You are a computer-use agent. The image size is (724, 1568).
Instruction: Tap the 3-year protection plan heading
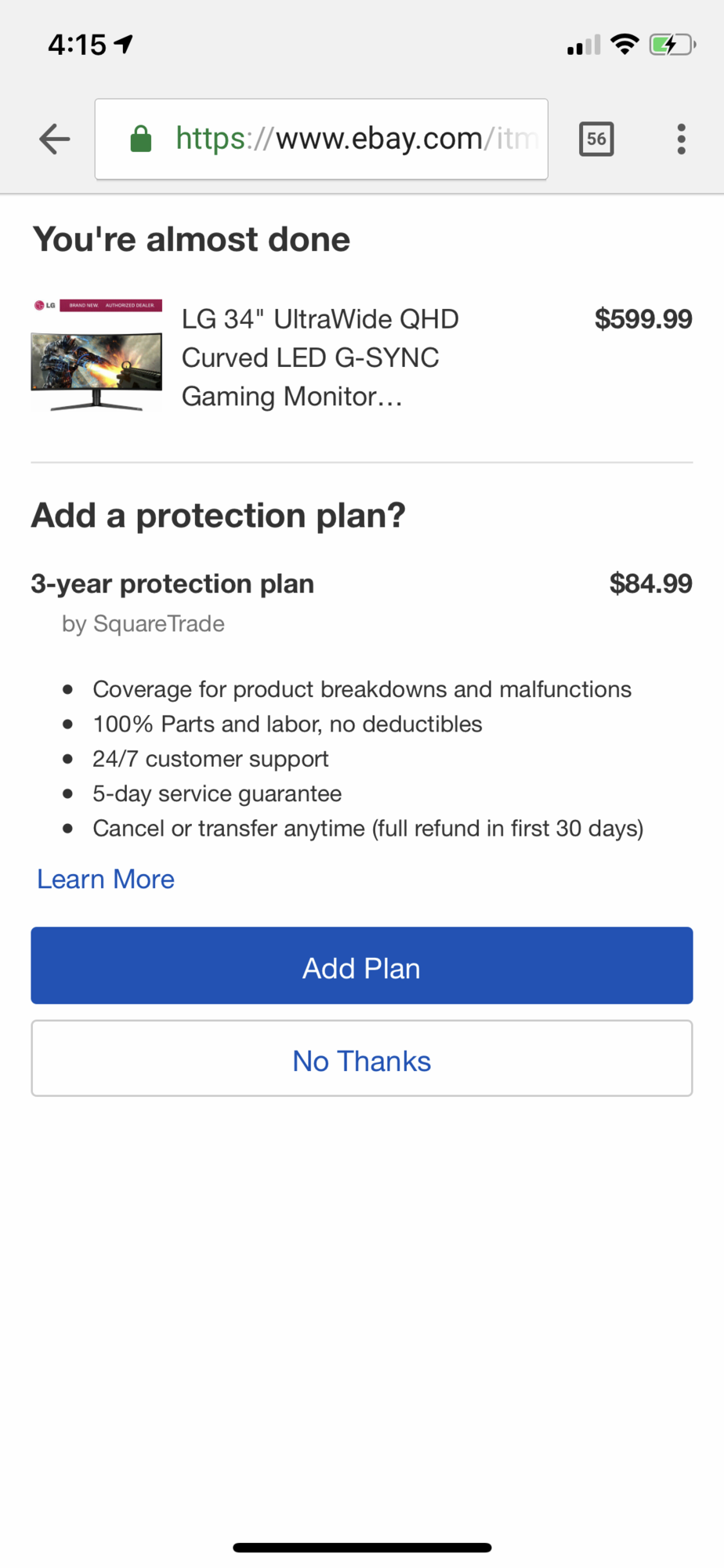[172, 583]
